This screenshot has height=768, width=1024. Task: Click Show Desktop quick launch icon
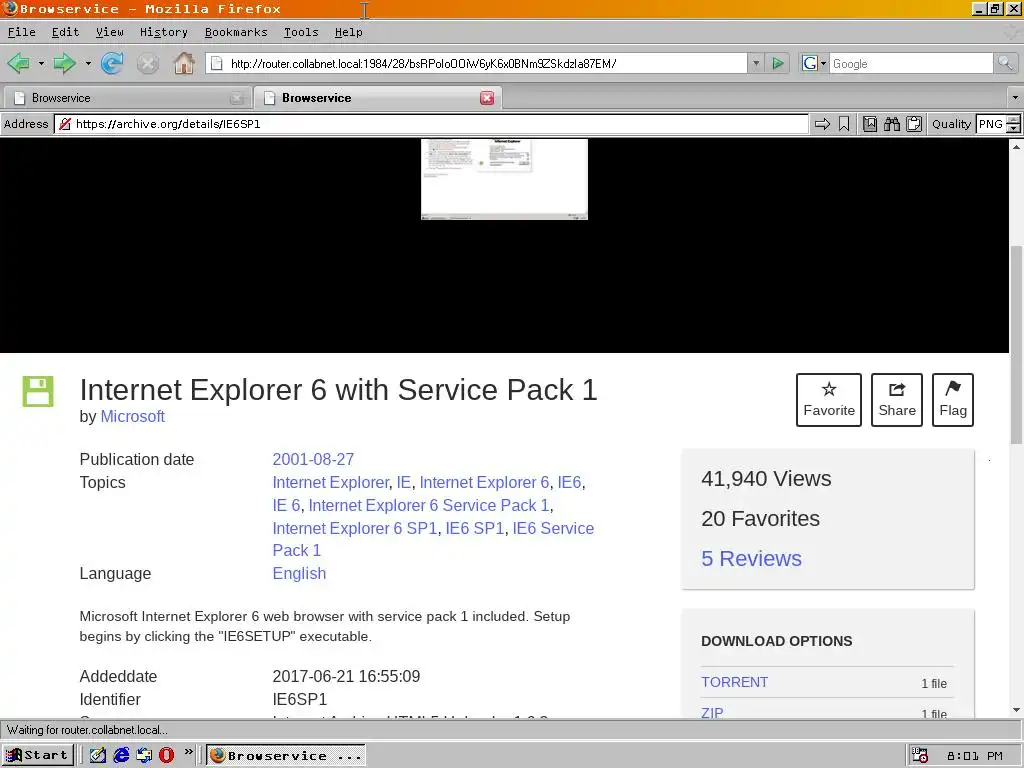(97, 755)
